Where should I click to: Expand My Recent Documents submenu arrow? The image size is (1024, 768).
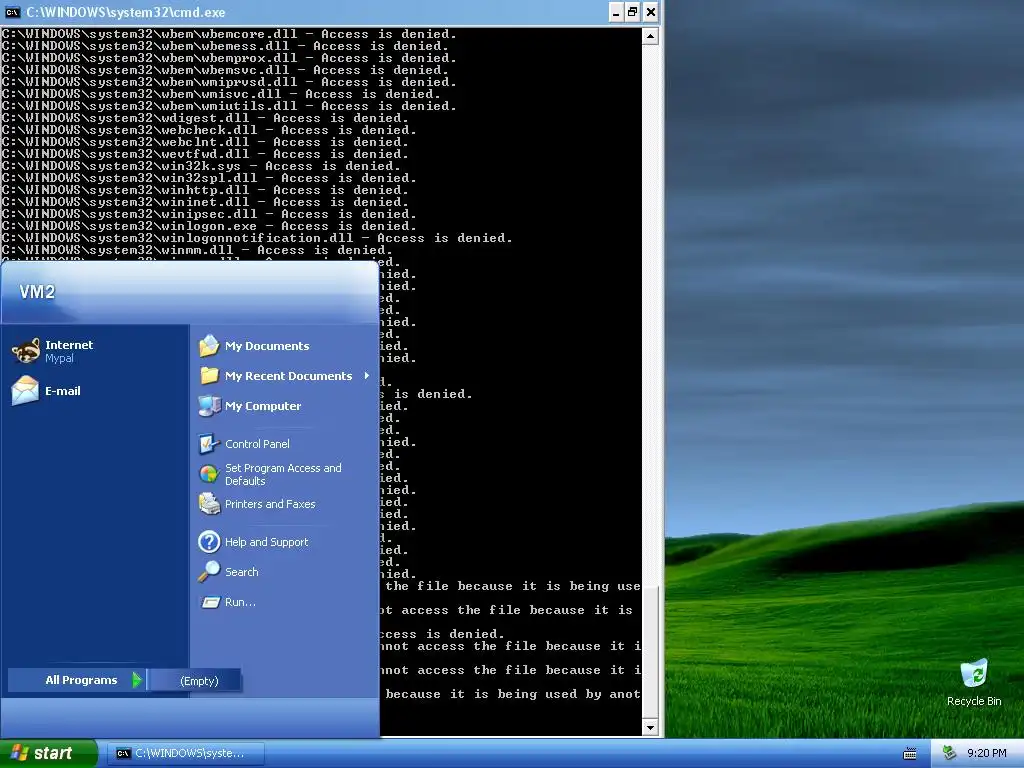click(x=366, y=376)
